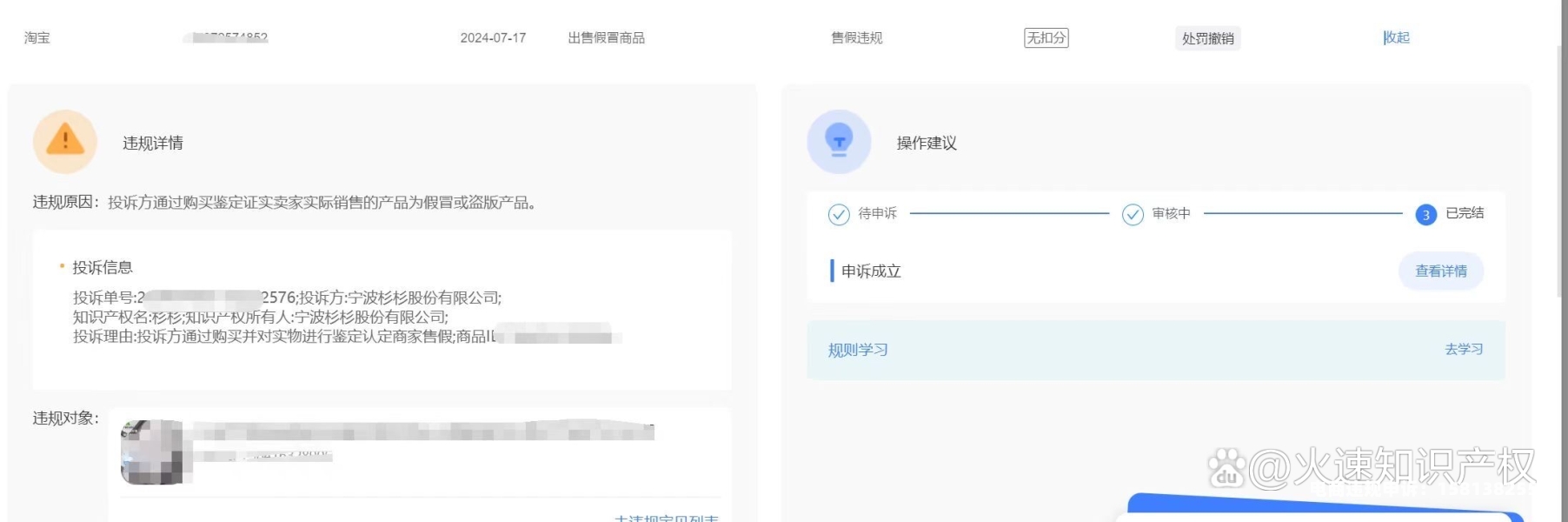Viewport: 1568px width, 522px height.
Task: Click the 审核中 step label
Action: (x=1172, y=213)
